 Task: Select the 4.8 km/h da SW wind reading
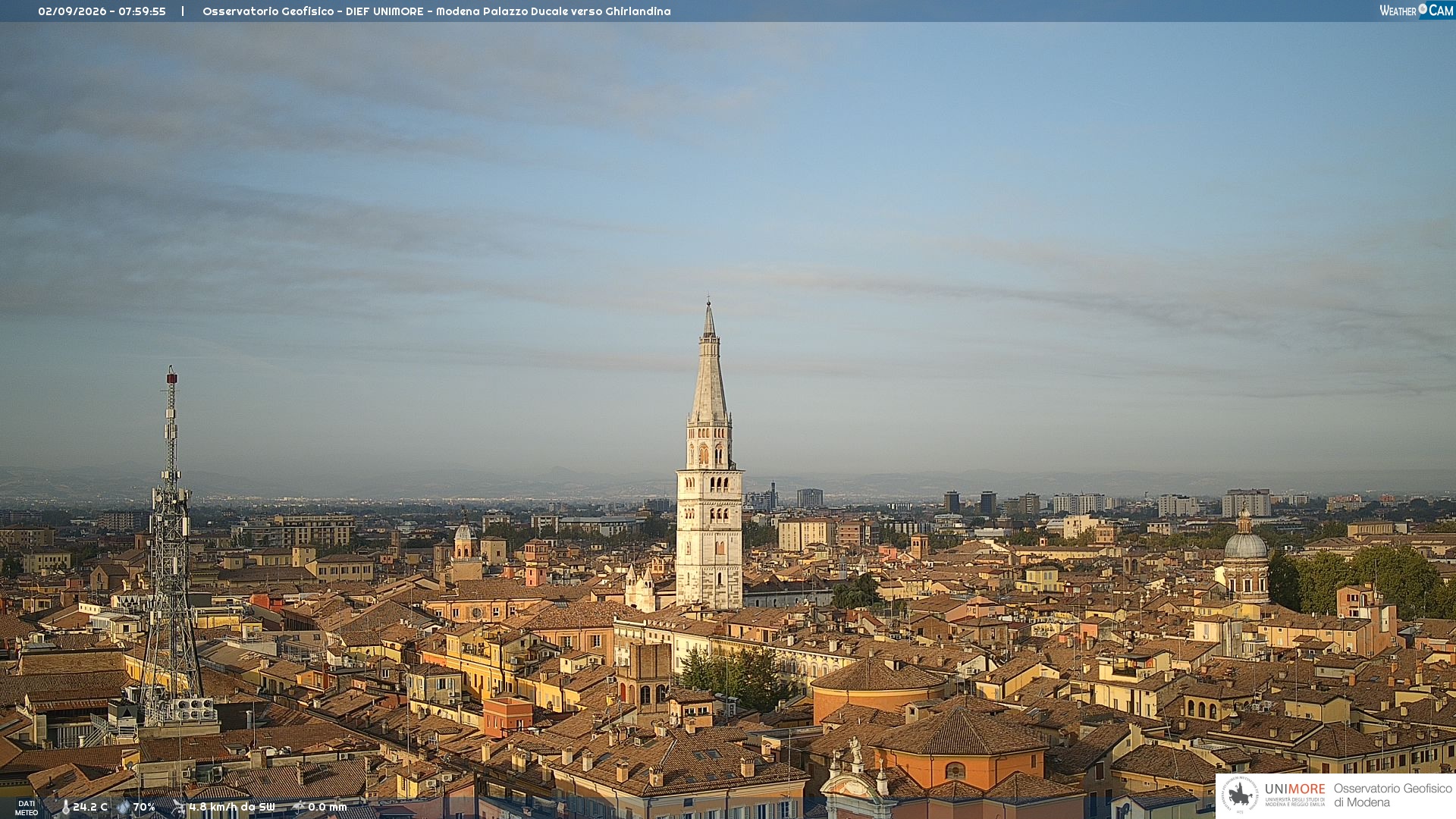click(x=232, y=807)
